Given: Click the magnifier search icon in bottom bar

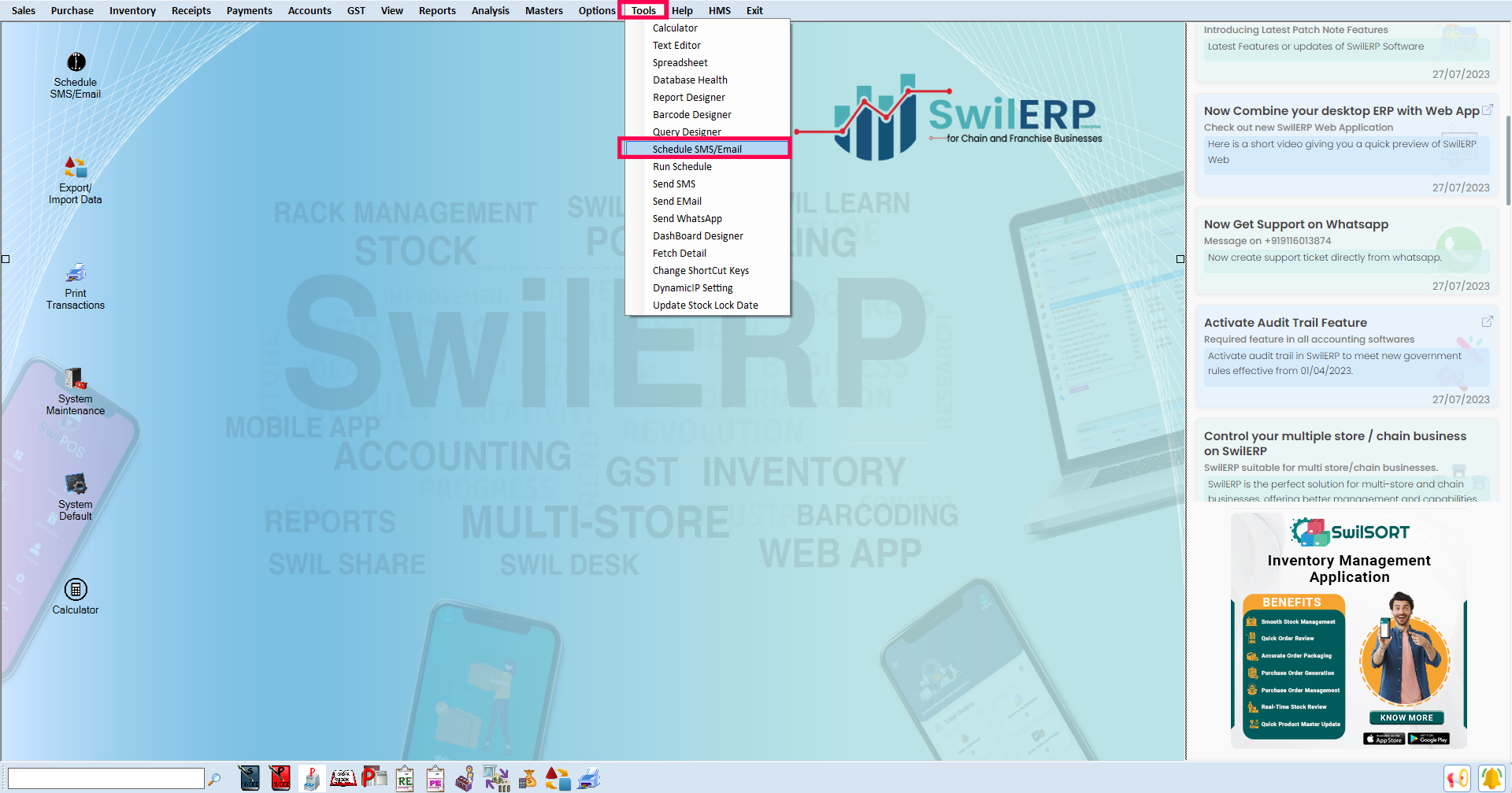Looking at the screenshot, I should pos(214,779).
